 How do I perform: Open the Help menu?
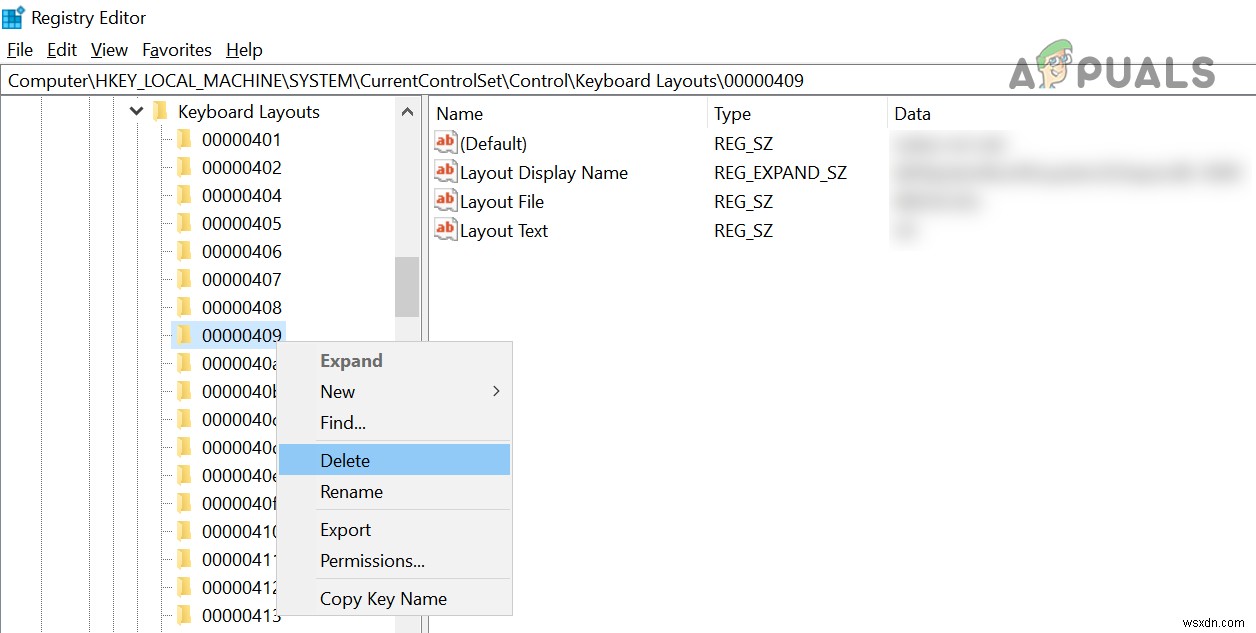point(244,50)
